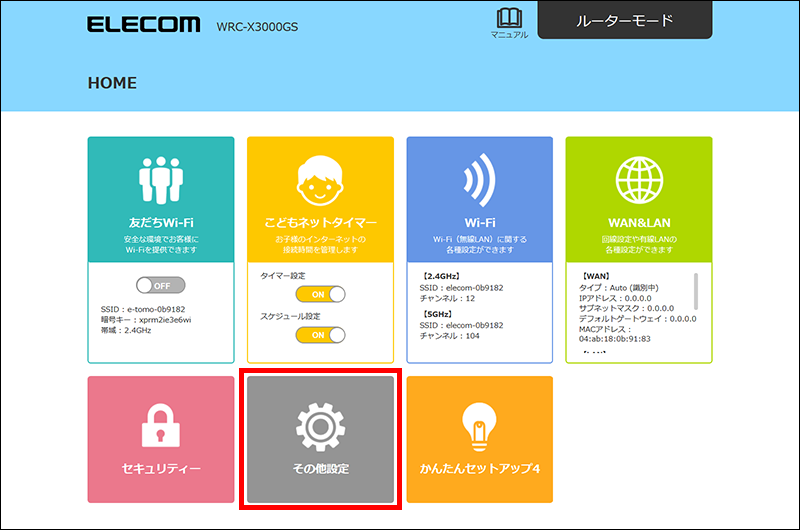
Task: Click the セキュリティー label
Action: [161, 468]
